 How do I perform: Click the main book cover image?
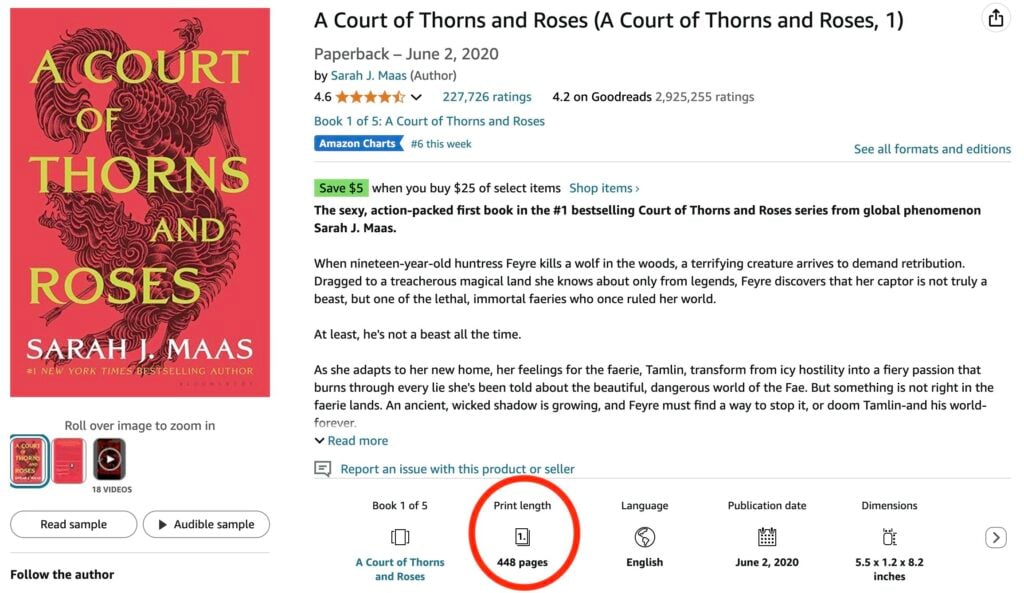pyautogui.click(x=140, y=202)
